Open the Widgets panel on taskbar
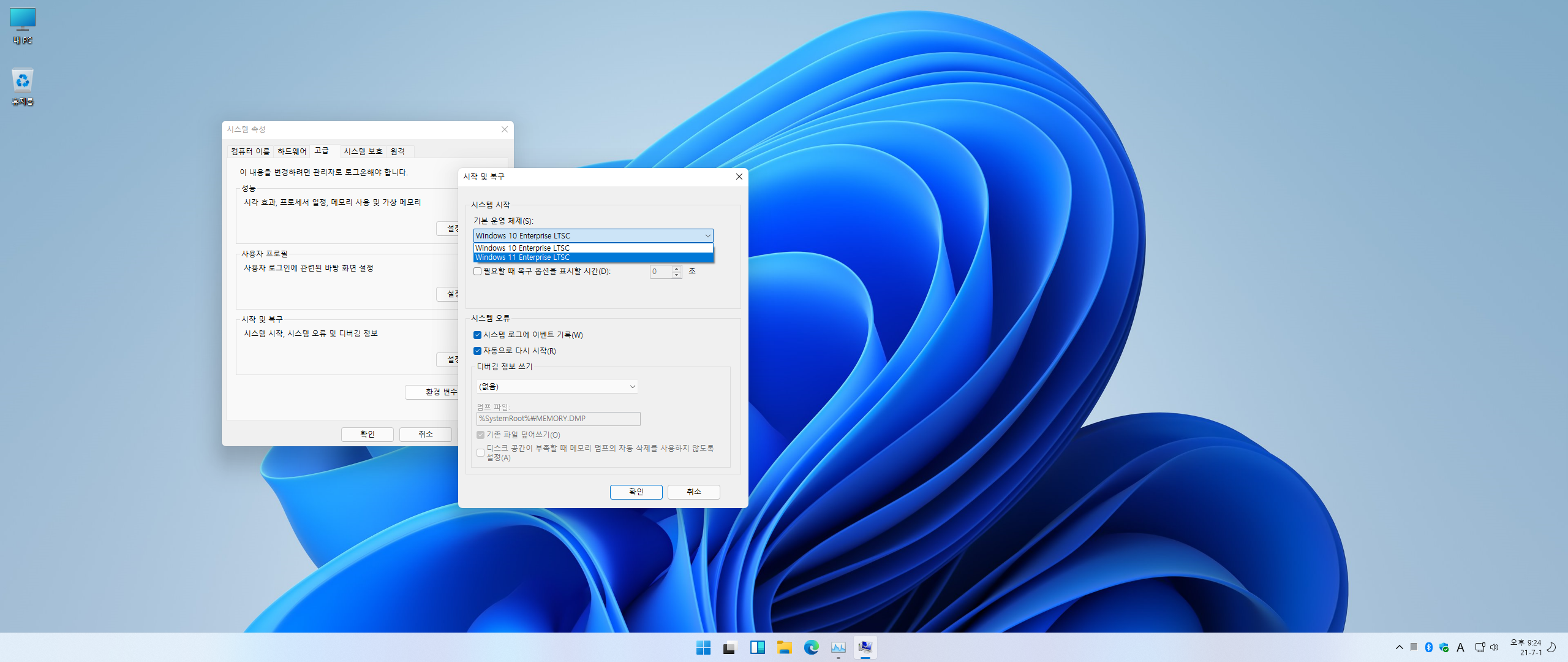Image resolution: width=1568 pixels, height=662 pixels. point(757,647)
